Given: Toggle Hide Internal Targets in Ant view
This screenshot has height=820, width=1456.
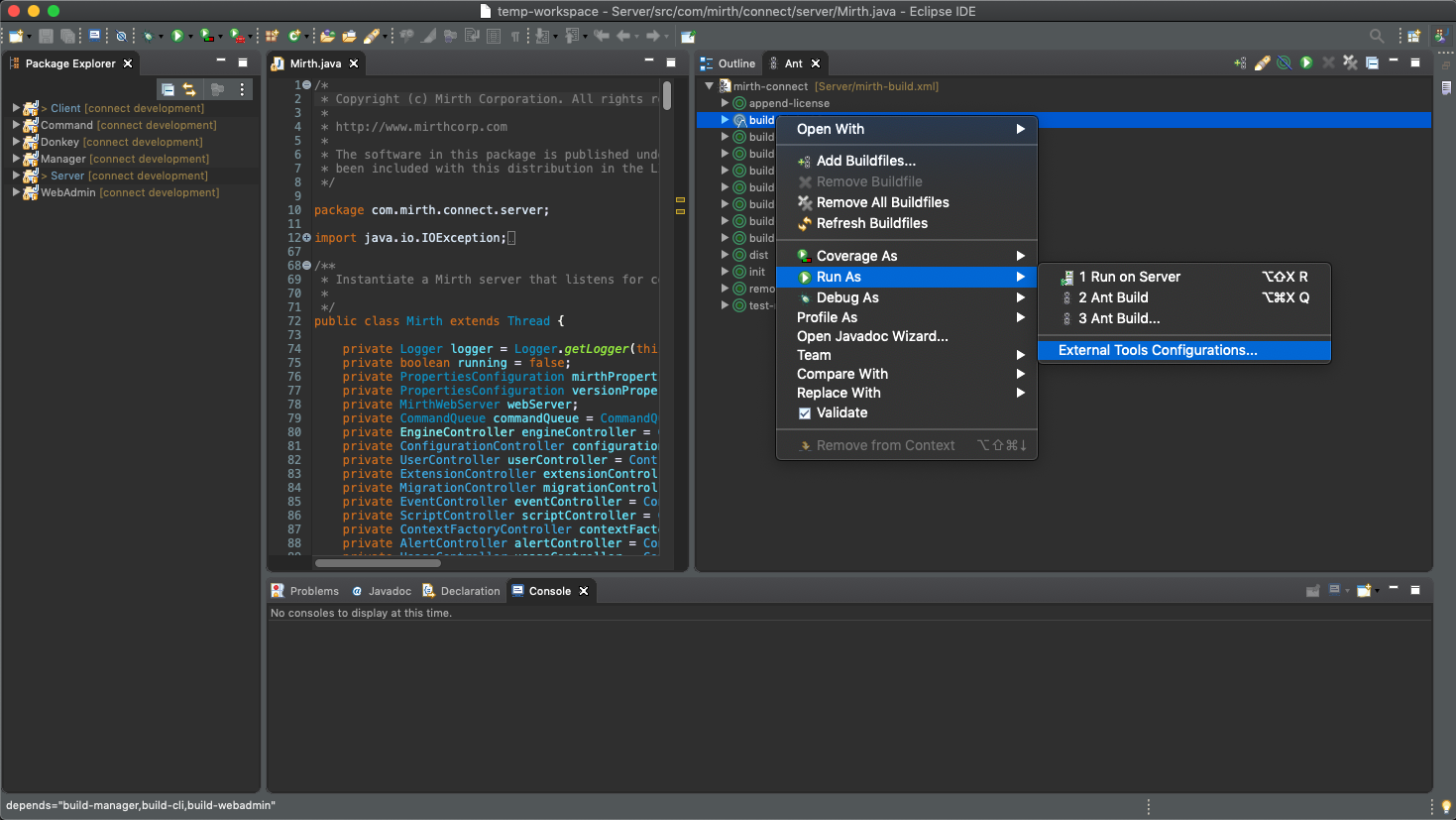Looking at the screenshot, I should (1284, 62).
